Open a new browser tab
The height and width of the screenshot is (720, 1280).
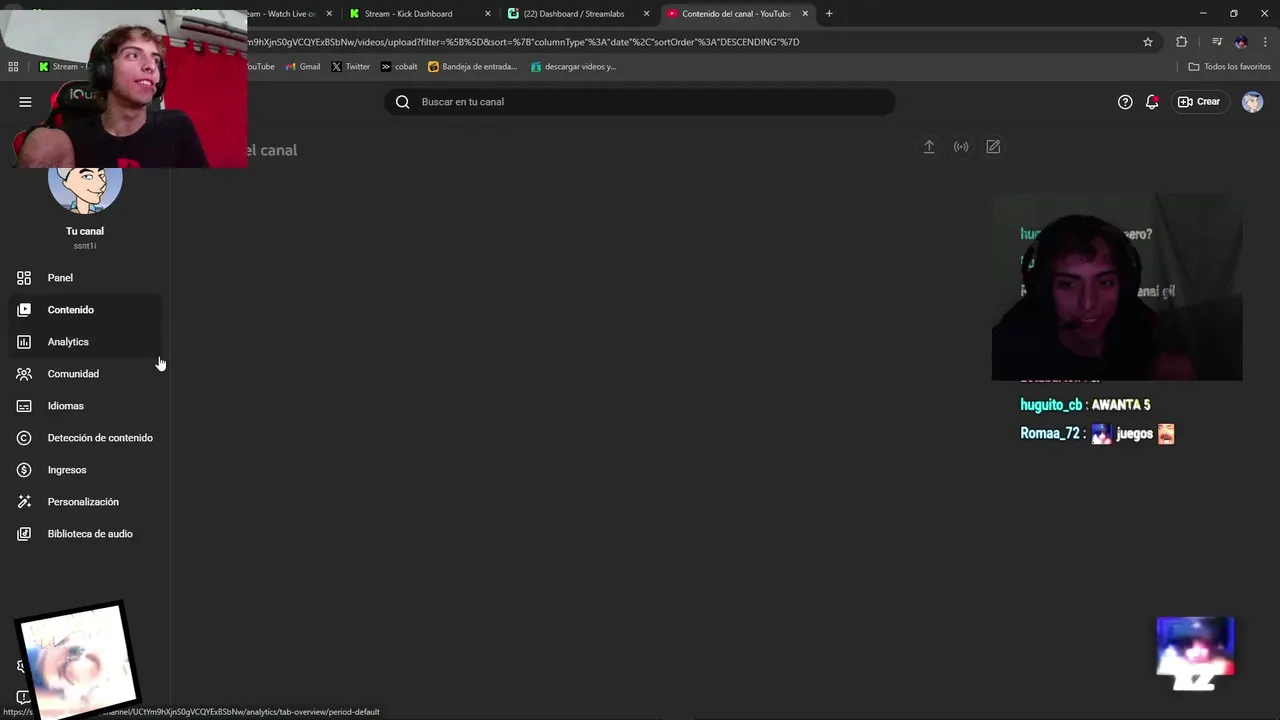pos(829,14)
